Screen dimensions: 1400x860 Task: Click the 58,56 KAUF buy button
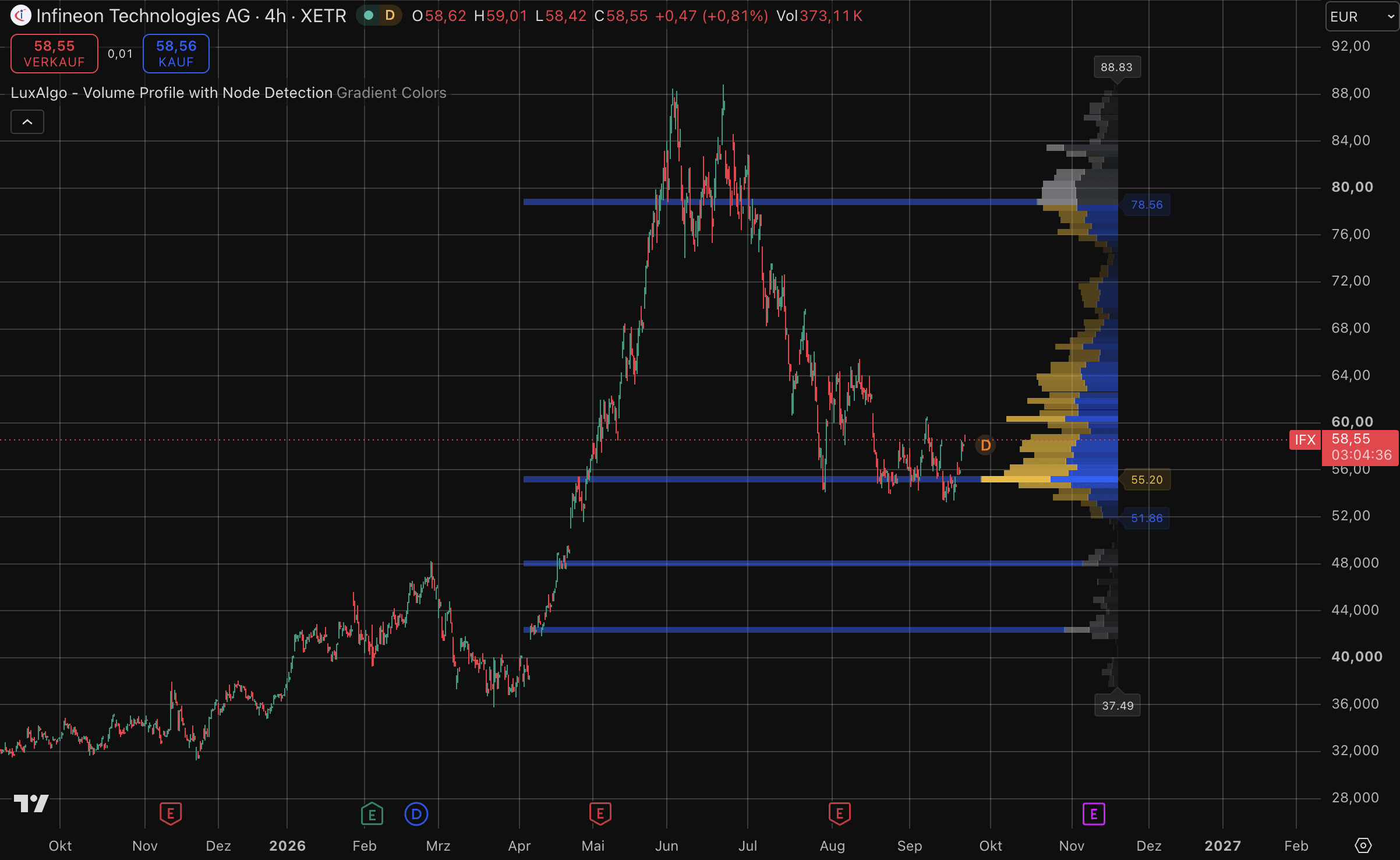[176, 54]
